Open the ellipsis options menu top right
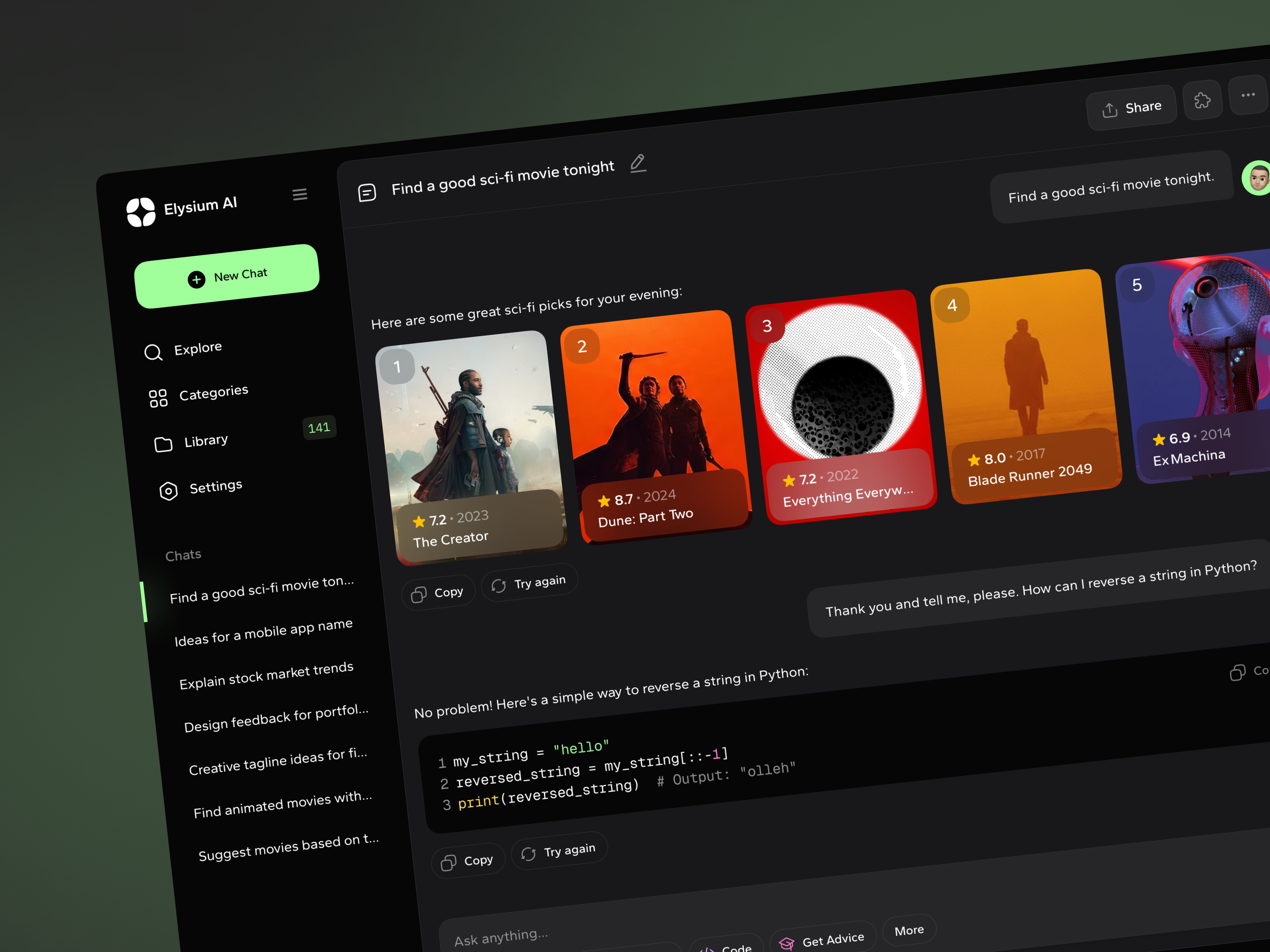The height and width of the screenshot is (952, 1270). point(1248,96)
